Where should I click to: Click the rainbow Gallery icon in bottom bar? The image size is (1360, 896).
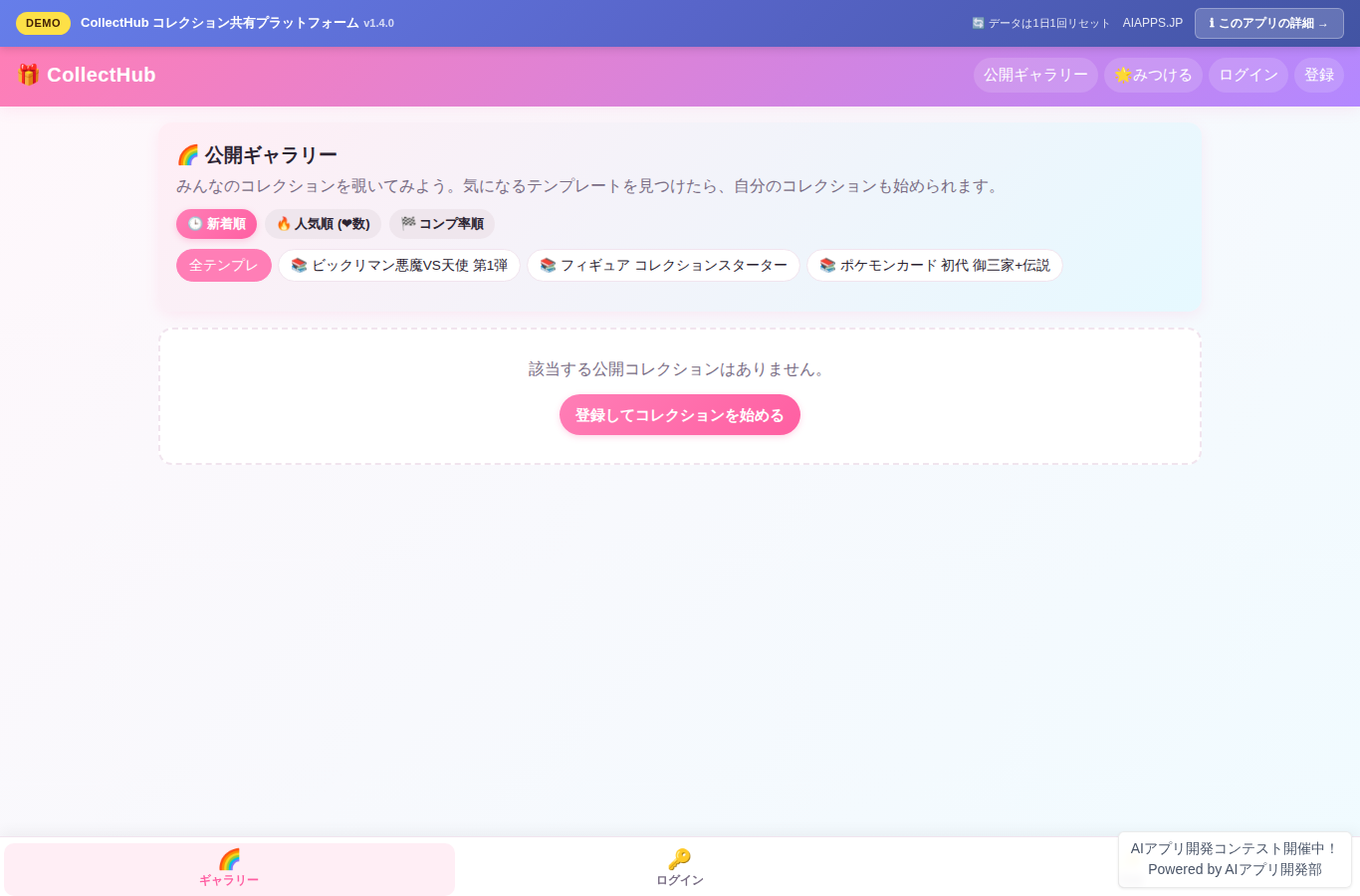229,859
